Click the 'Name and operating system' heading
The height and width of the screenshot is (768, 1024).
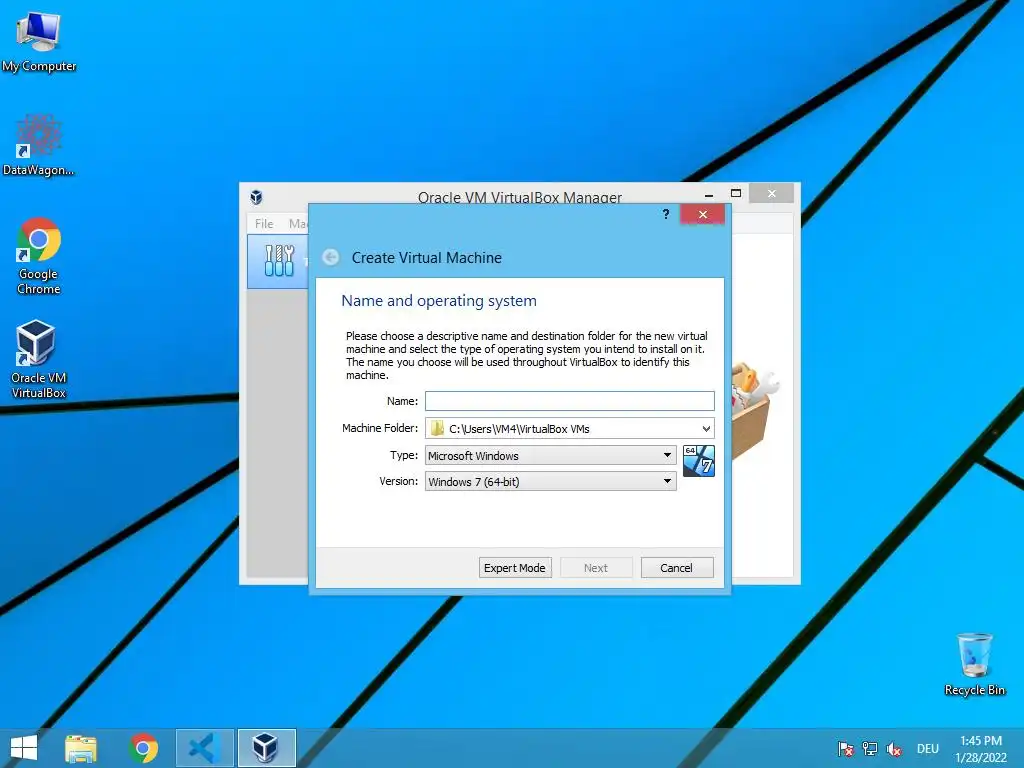(439, 300)
